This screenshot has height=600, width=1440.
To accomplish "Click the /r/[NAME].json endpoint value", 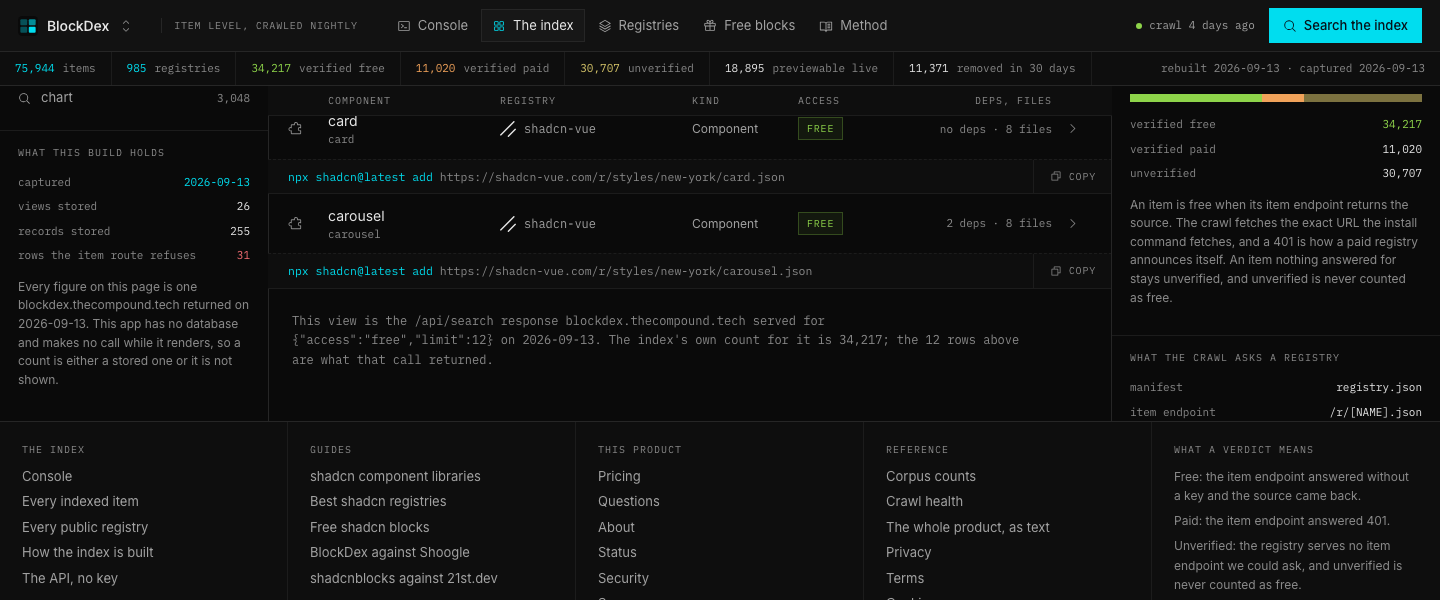I will tap(1375, 413).
